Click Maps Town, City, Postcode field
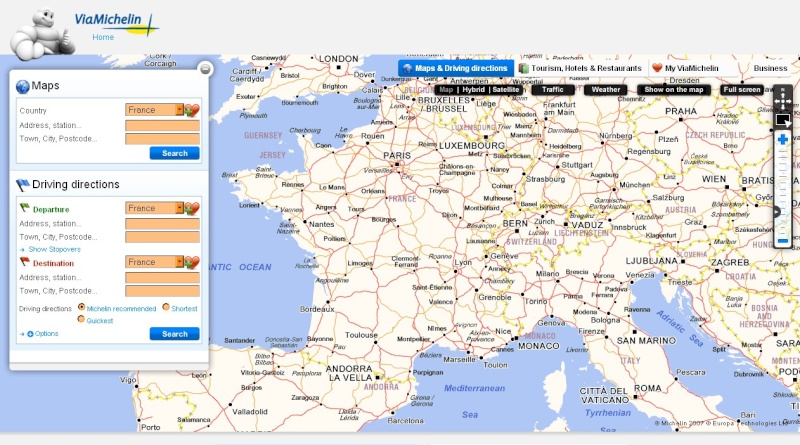Image resolution: width=800 pixels, height=445 pixels. (162, 139)
